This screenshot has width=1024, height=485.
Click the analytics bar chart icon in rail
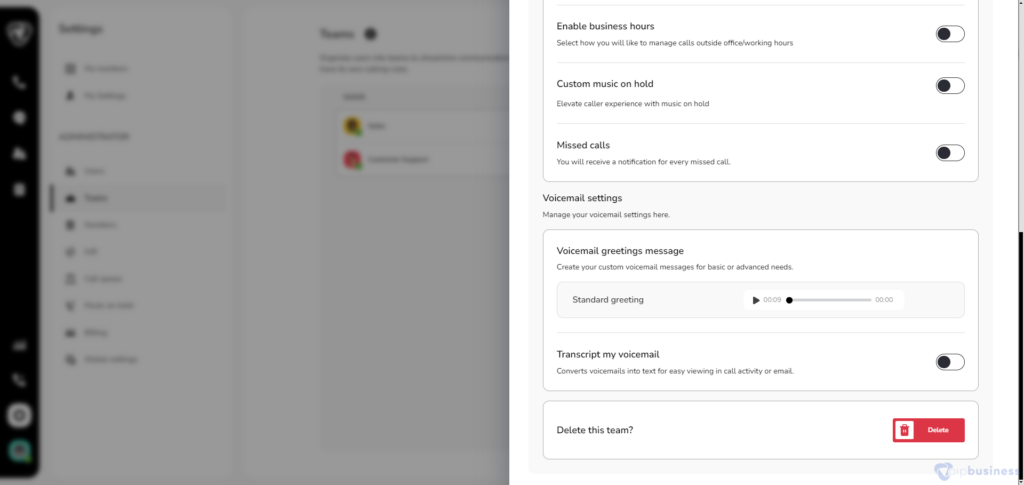coord(19,346)
